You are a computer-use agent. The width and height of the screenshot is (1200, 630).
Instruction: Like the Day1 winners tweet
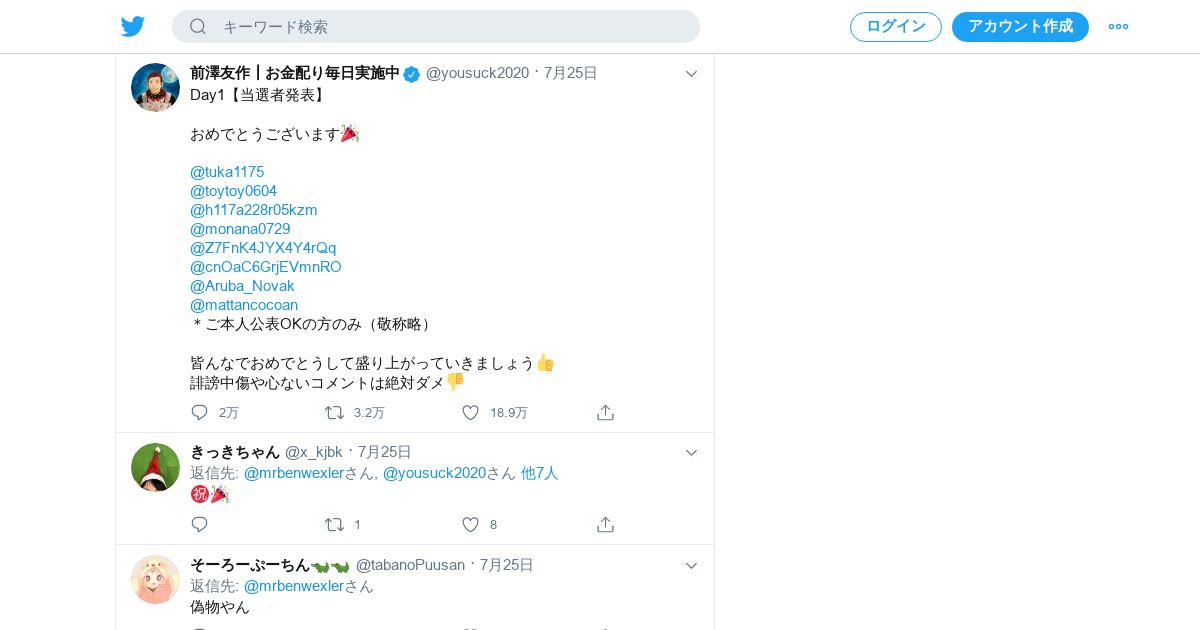click(470, 412)
